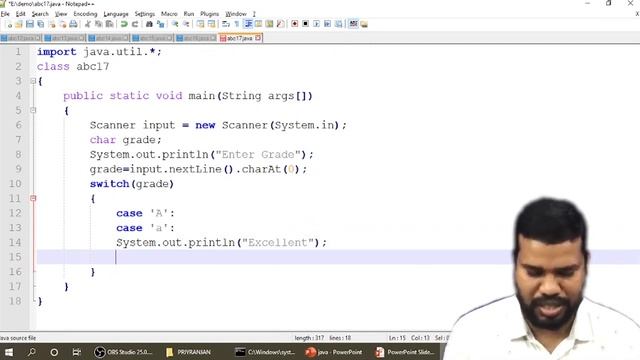Click the Save All toolbar icon

pos(41,24)
